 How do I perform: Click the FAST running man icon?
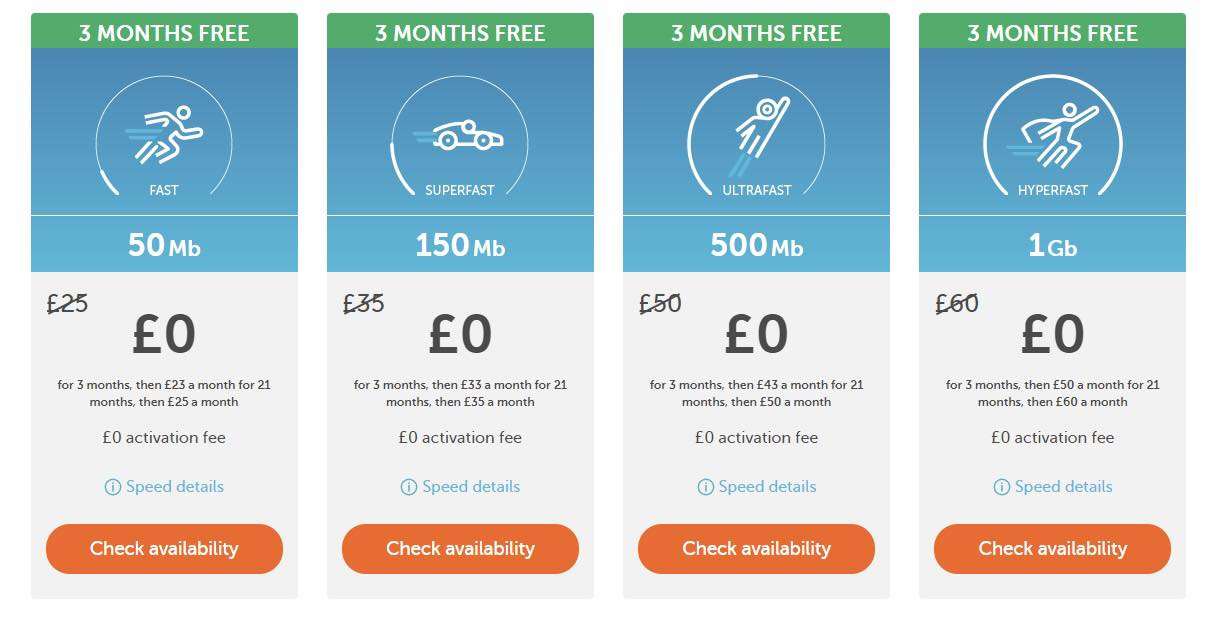pos(164,133)
